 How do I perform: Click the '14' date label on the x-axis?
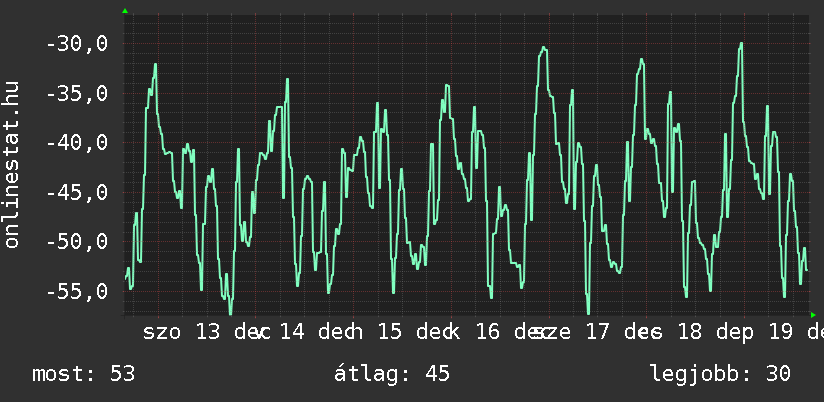(292, 332)
